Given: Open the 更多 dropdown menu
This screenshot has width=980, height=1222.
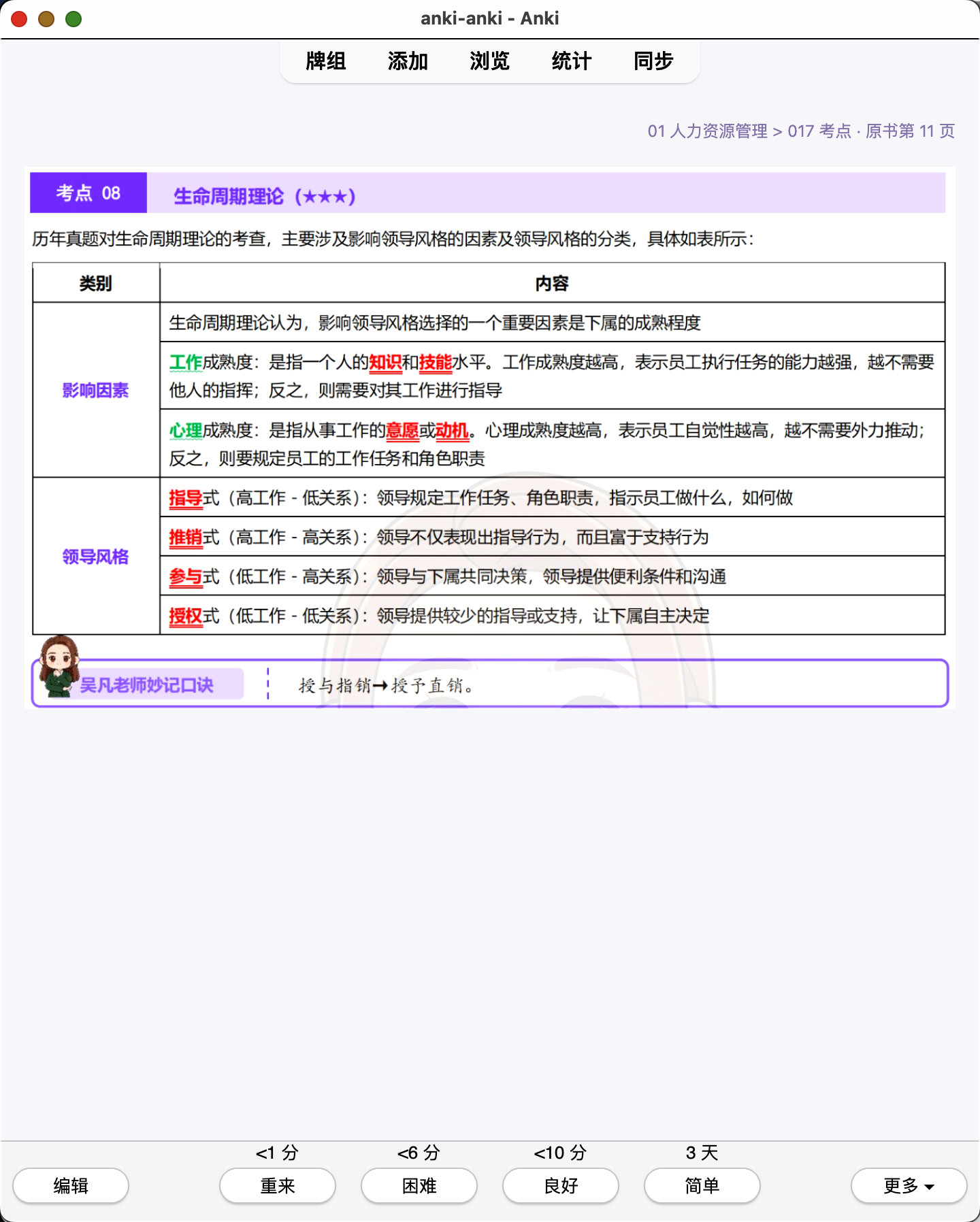Looking at the screenshot, I should [909, 1186].
